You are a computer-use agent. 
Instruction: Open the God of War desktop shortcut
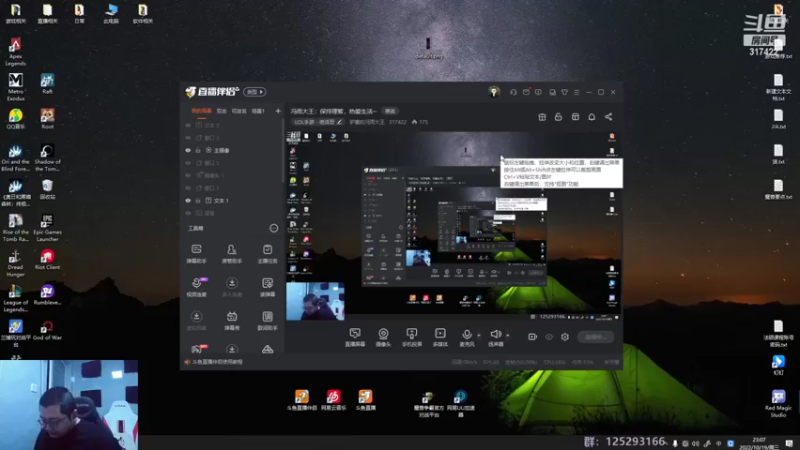[x=47, y=330]
